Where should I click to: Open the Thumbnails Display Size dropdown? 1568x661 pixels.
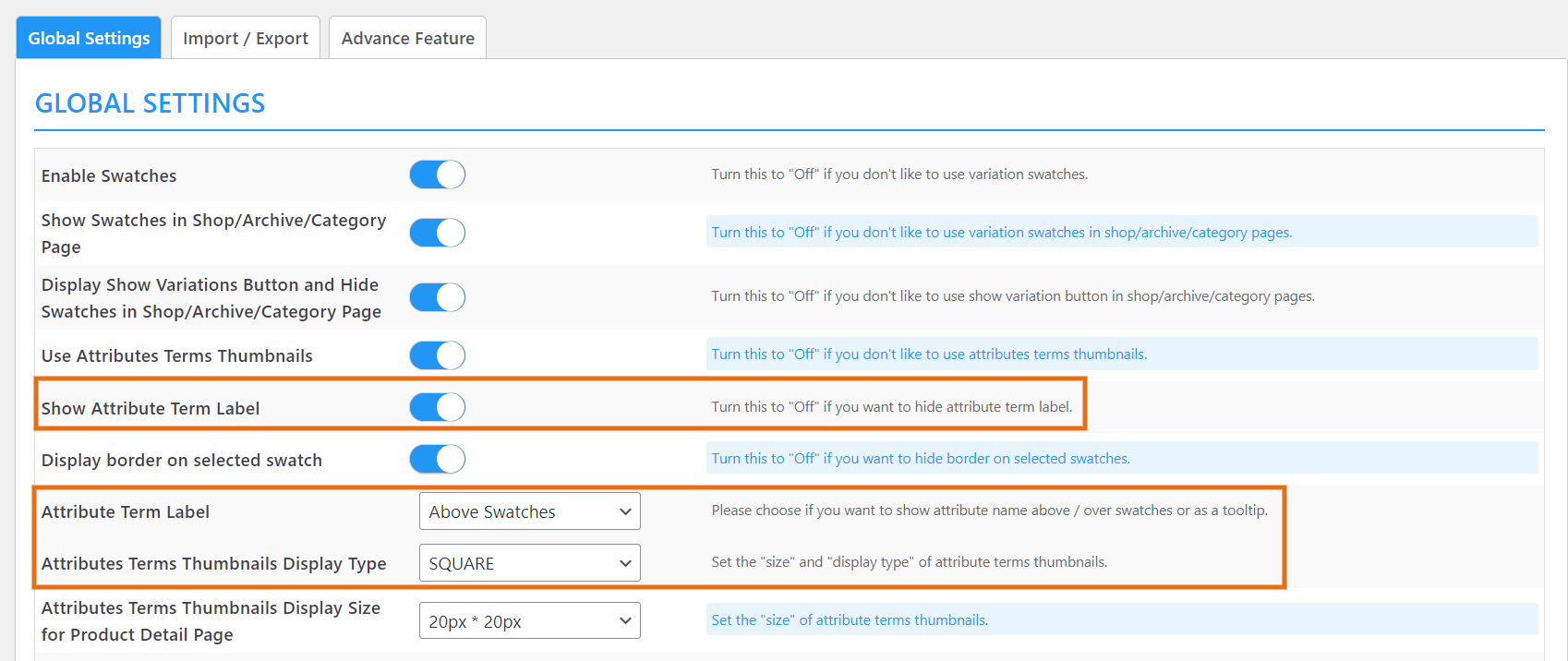pyautogui.click(x=530, y=621)
